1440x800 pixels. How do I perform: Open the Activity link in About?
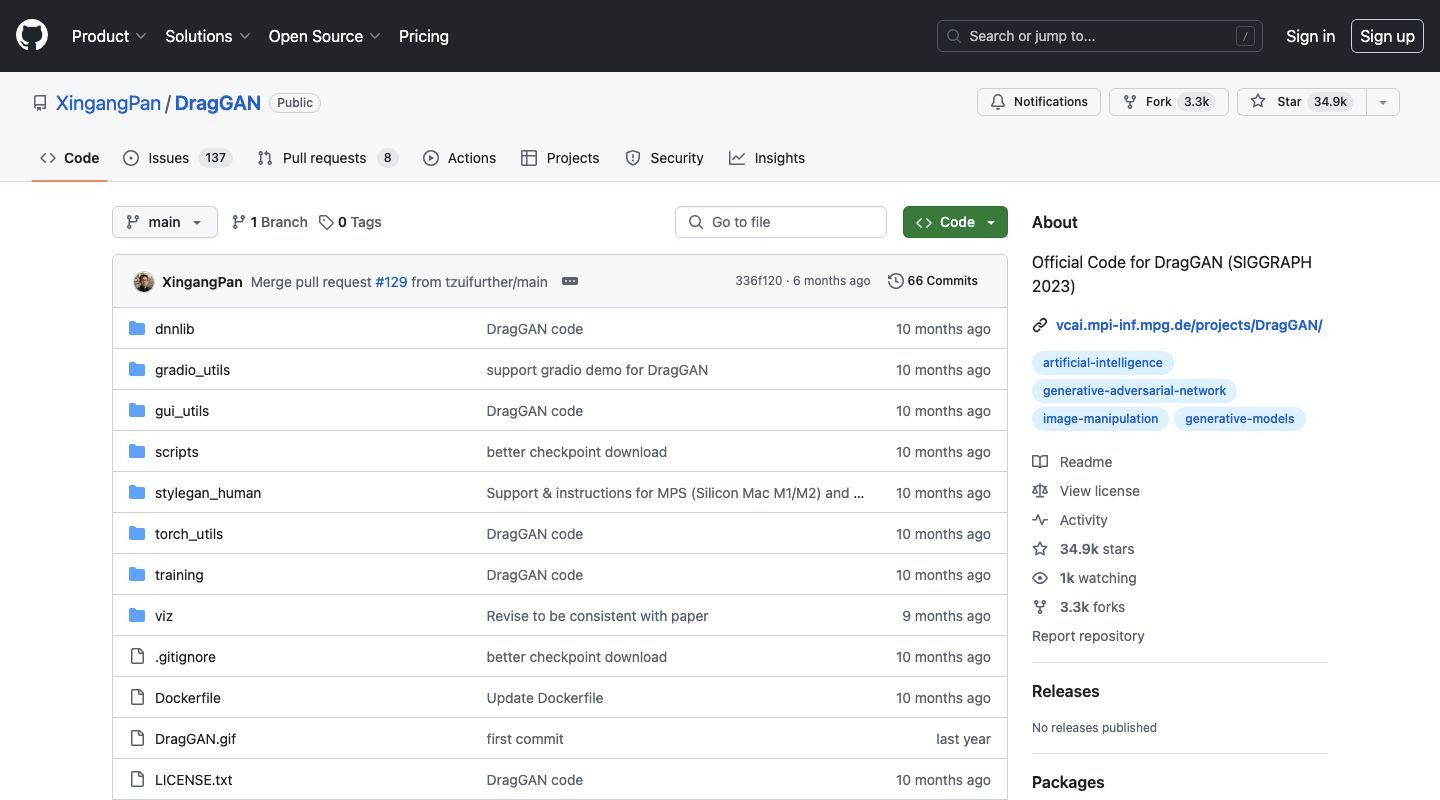[1083, 520]
